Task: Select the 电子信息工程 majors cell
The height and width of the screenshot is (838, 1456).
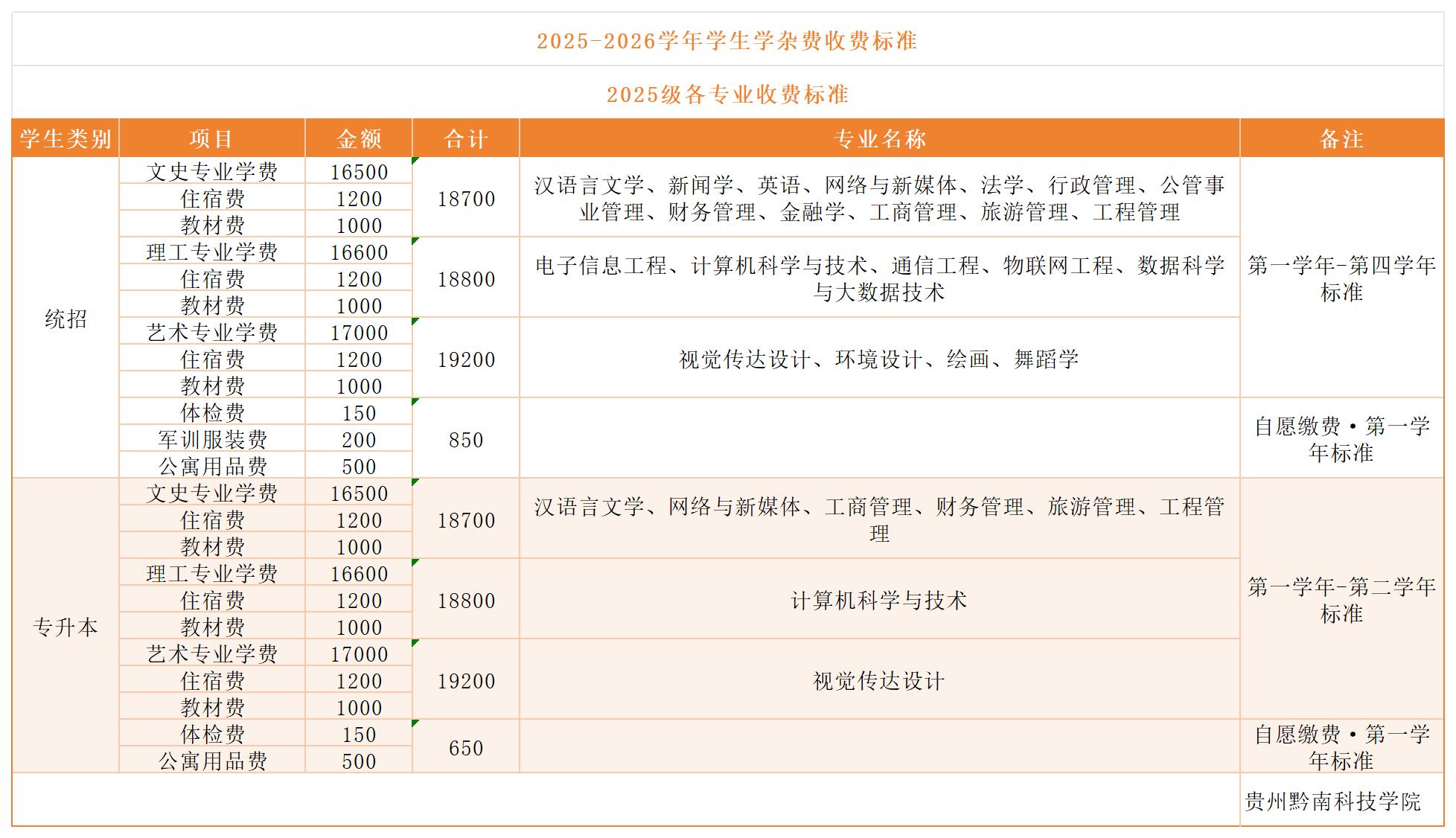Action: pyautogui.click(x=879, y=278)
